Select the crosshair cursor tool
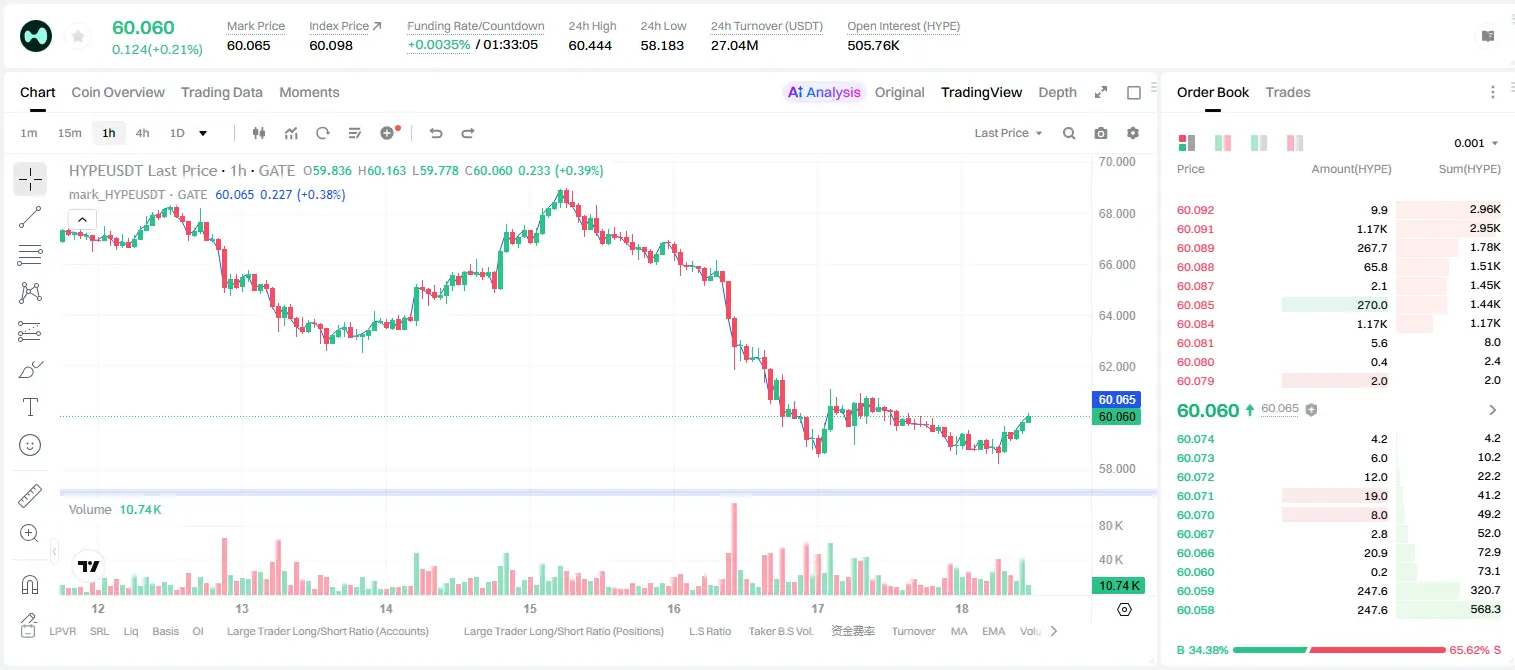This screenshot has height=670, width=1515. (30, 180)
